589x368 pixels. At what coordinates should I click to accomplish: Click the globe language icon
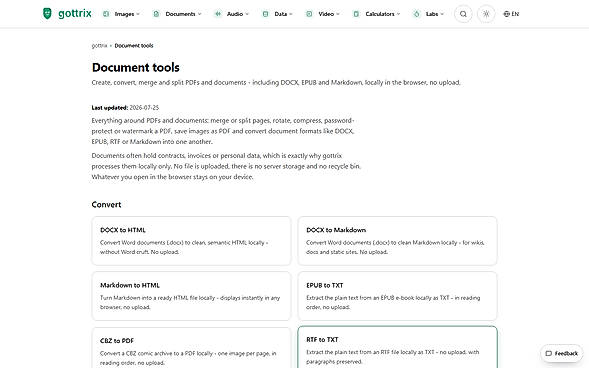pyautogui.click(x=506, y=14)
